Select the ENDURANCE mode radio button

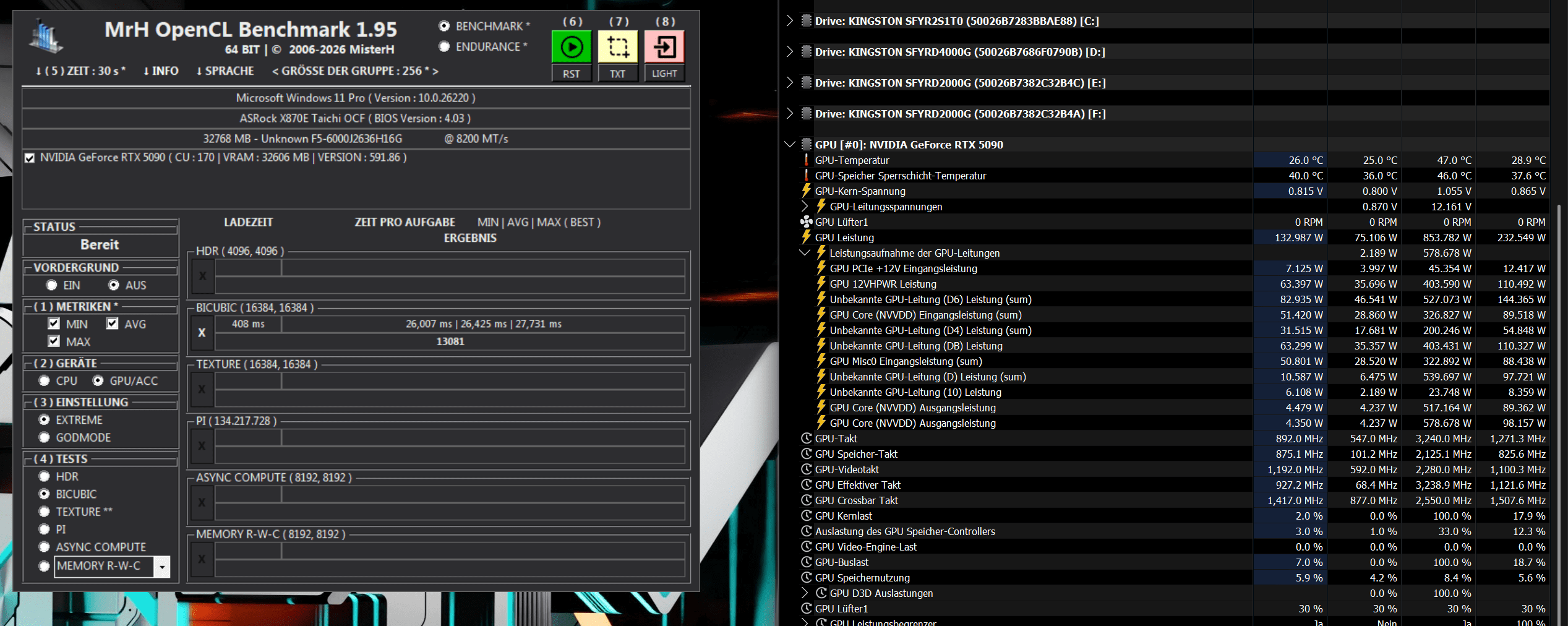point(444,46)
